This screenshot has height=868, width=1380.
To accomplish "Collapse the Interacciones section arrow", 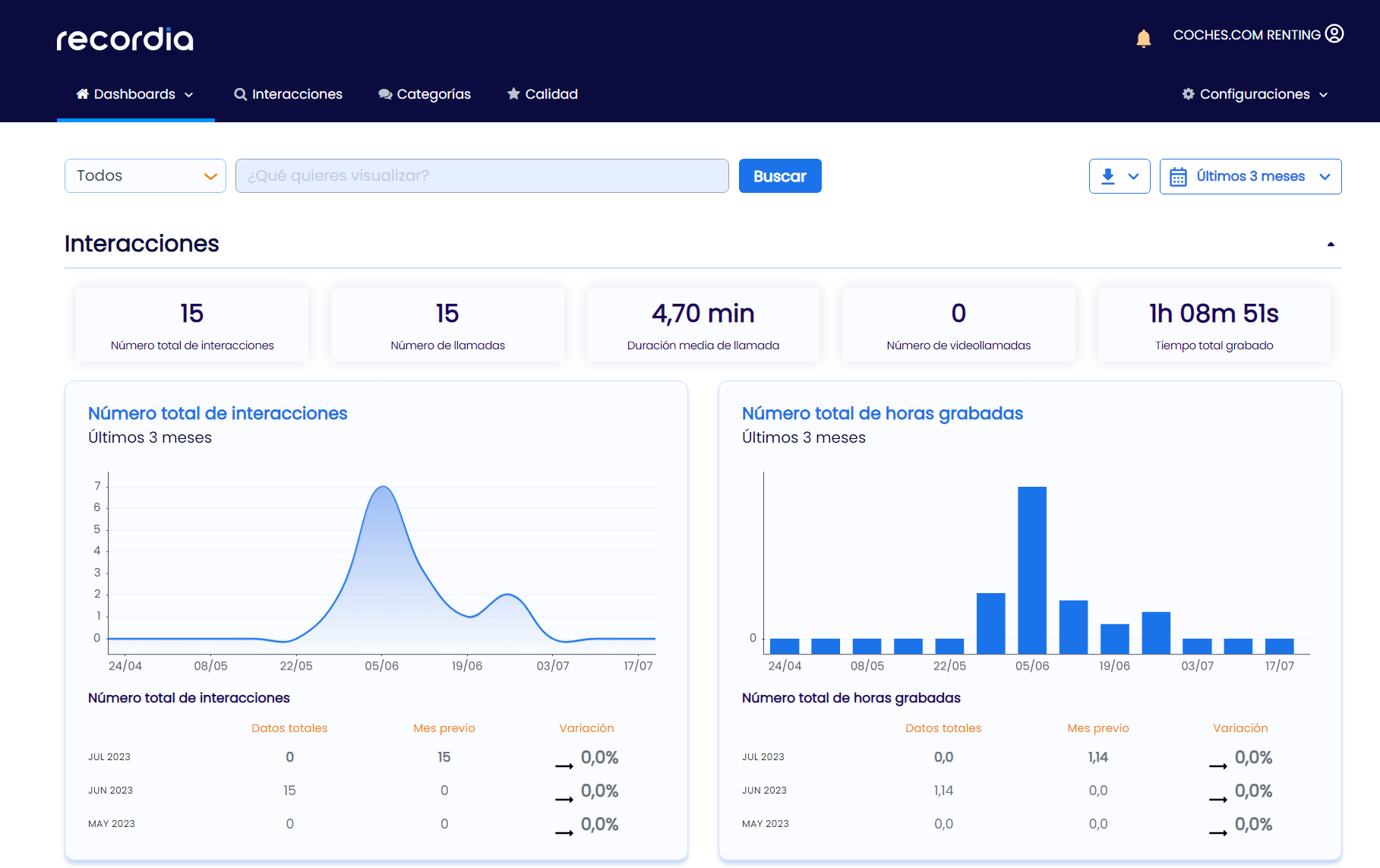I will point(1331,245).
